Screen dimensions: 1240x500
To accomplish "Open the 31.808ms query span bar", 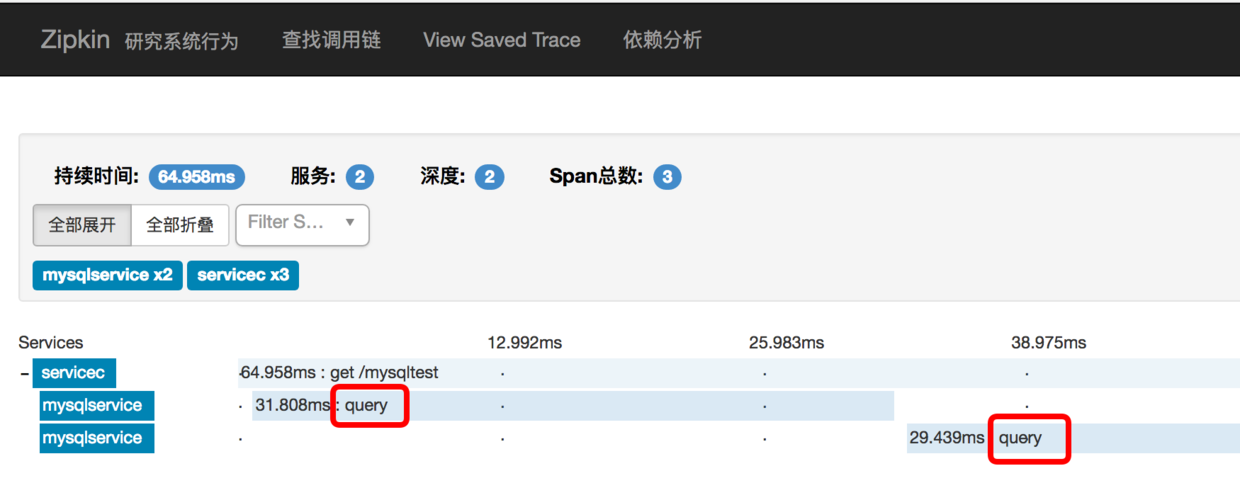I will 572,405.
